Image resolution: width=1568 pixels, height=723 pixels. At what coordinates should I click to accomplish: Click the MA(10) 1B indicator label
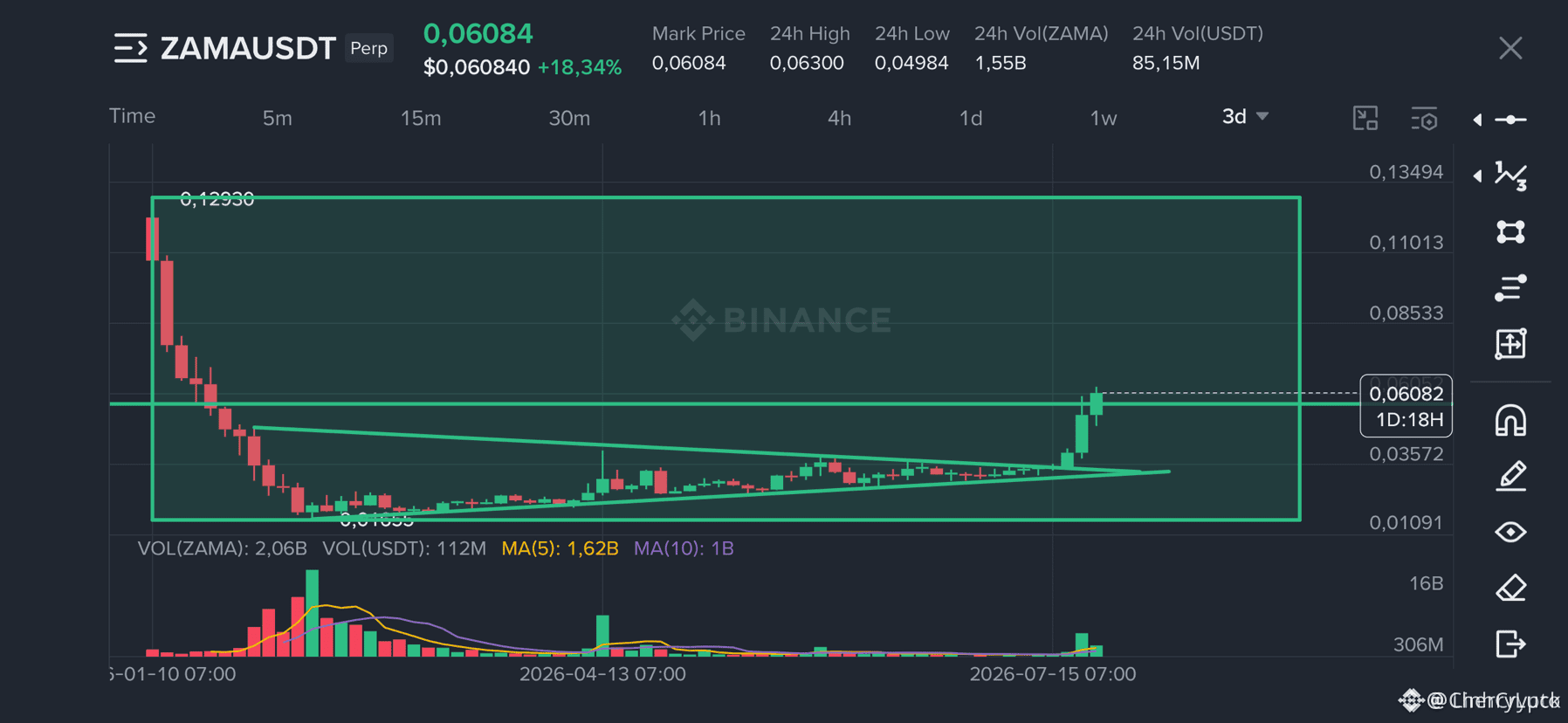click(x=684, y=548)
